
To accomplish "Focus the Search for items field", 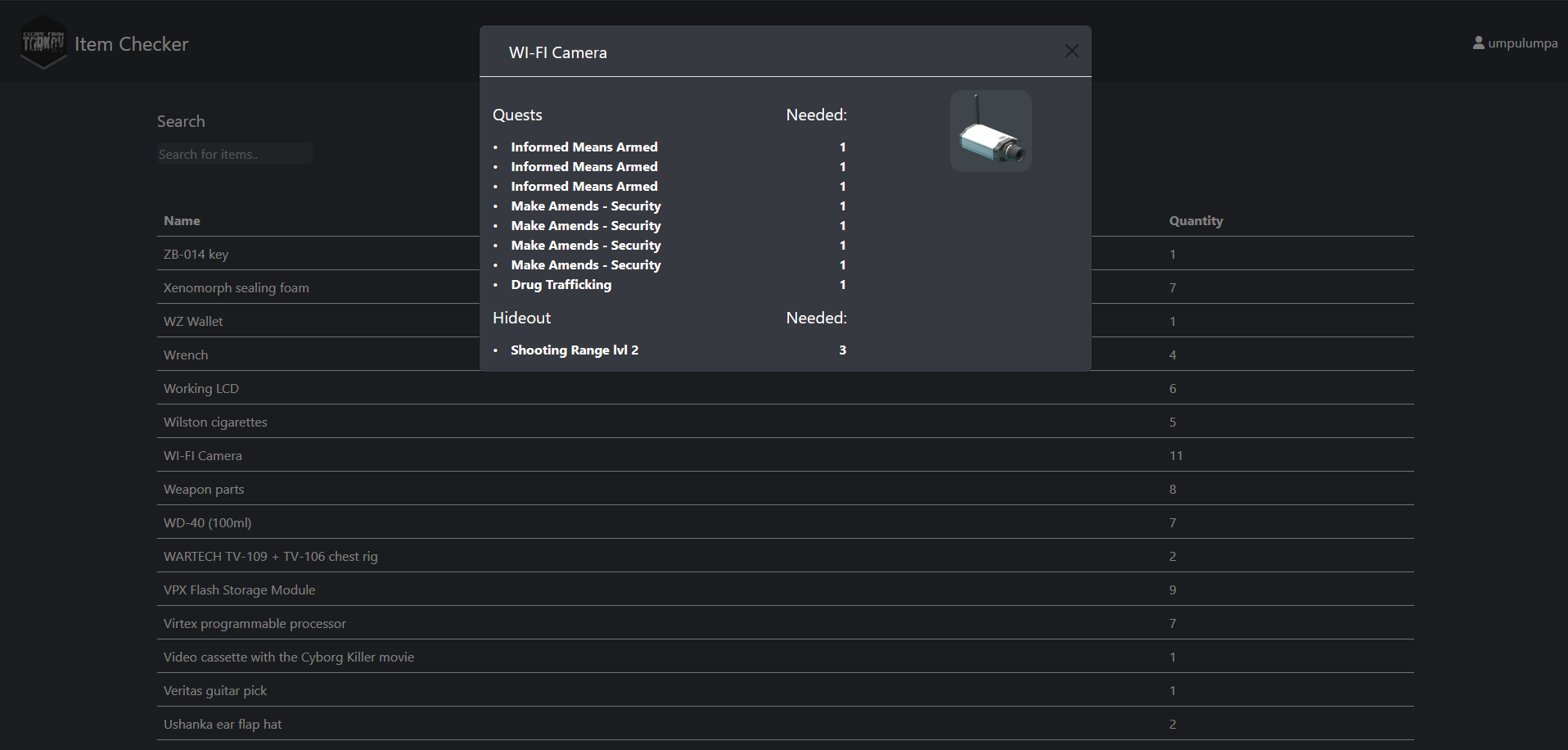I will [x=234, y=154].
